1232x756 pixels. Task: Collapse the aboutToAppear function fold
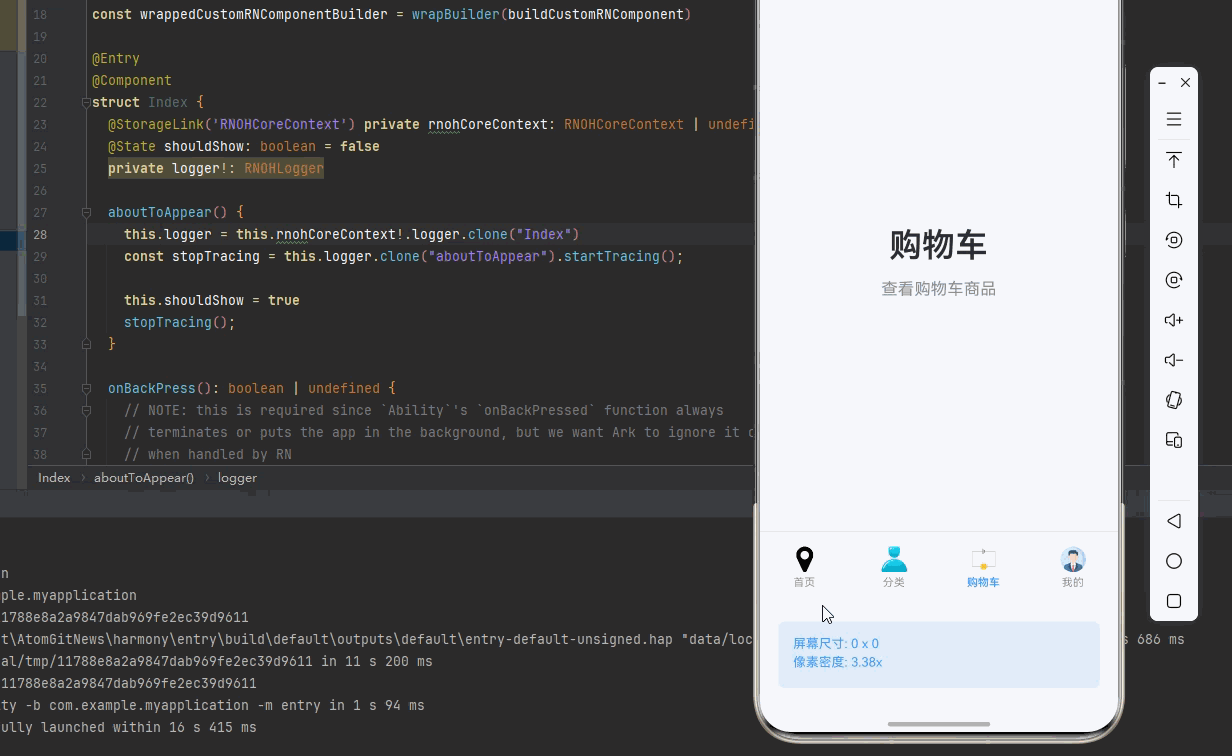pyautogui.click(x=87, y=212)
